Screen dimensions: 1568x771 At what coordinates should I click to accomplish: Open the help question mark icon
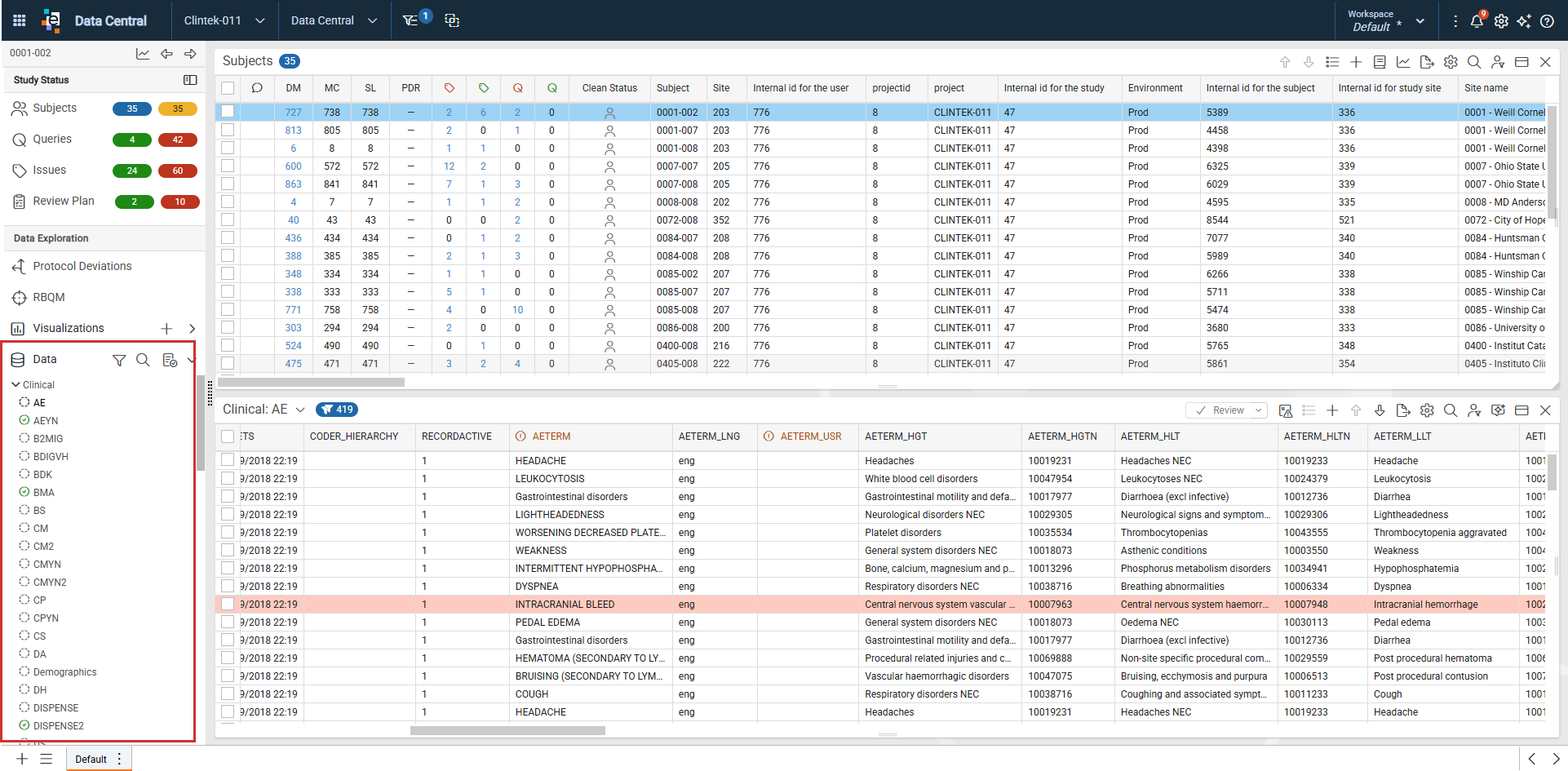pyautogui.click(x=1547, y=21)
